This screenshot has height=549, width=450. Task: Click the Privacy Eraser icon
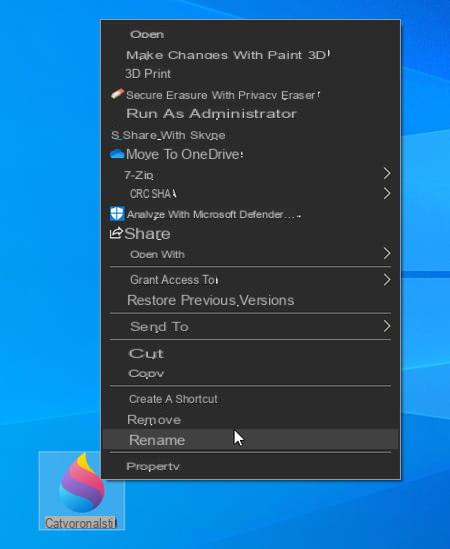pyautogui.click(x=117, y=95)
